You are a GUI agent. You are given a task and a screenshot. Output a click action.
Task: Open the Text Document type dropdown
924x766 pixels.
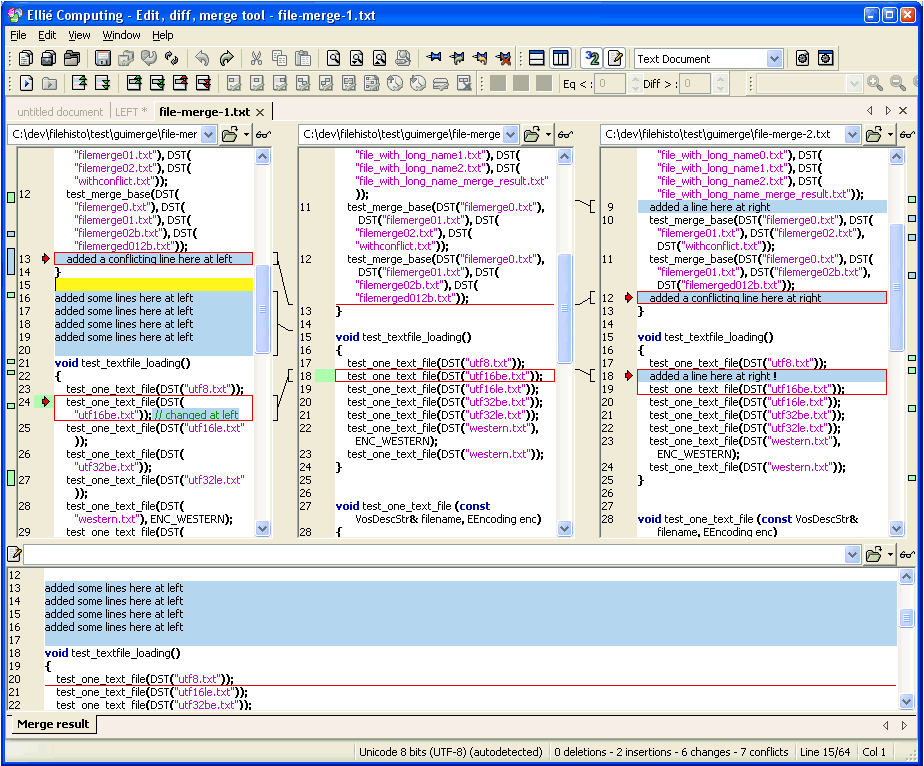click(x=774, y=59)
